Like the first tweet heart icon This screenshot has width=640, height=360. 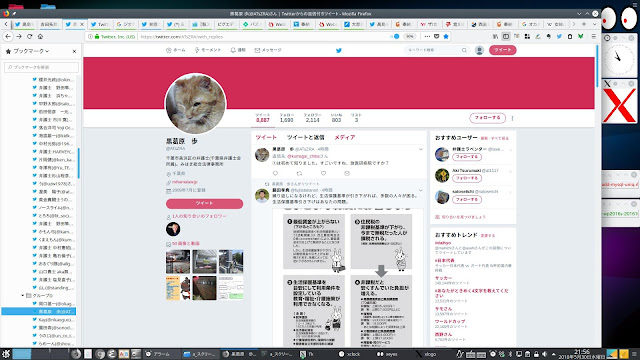[323, 173]
